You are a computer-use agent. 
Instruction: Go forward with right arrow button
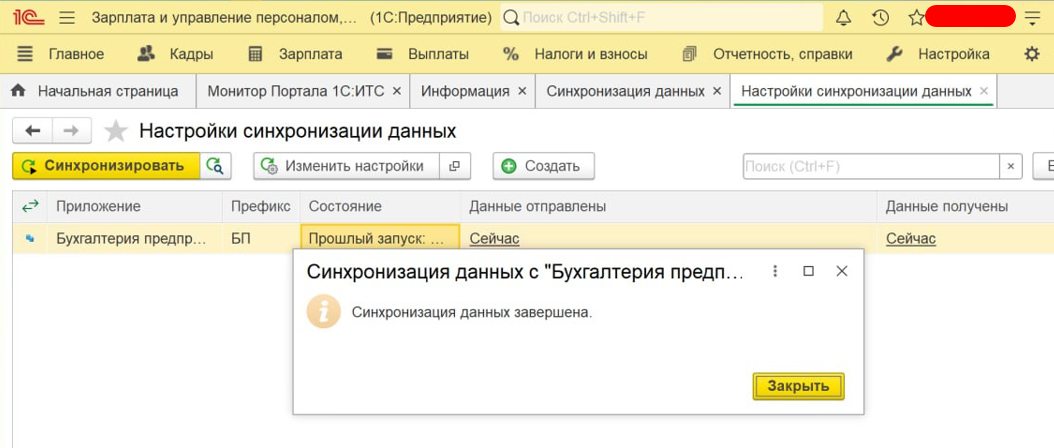point(71,131)
